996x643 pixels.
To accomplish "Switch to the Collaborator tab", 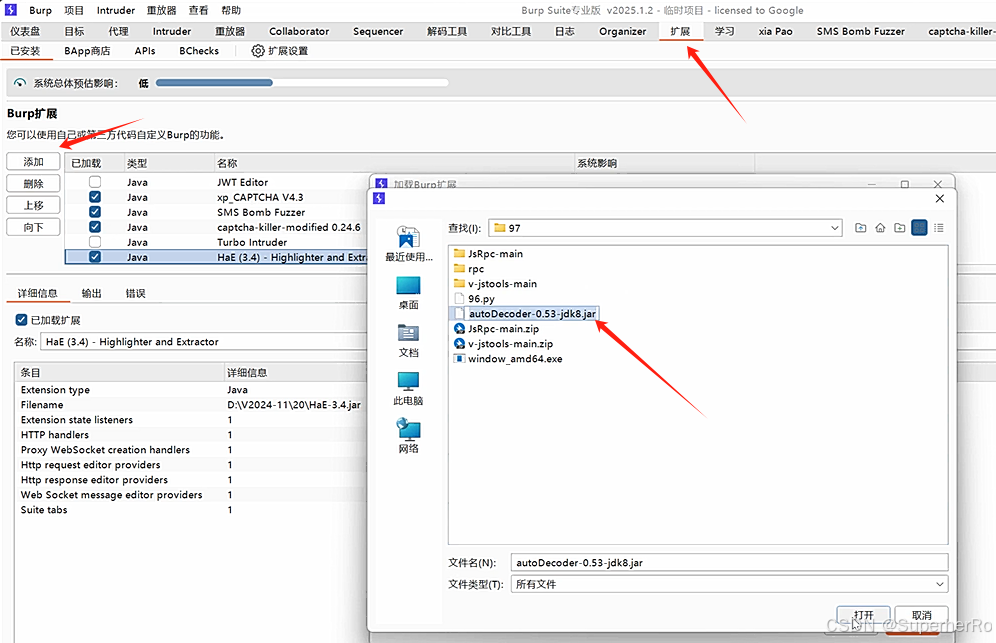I will 299,31.
